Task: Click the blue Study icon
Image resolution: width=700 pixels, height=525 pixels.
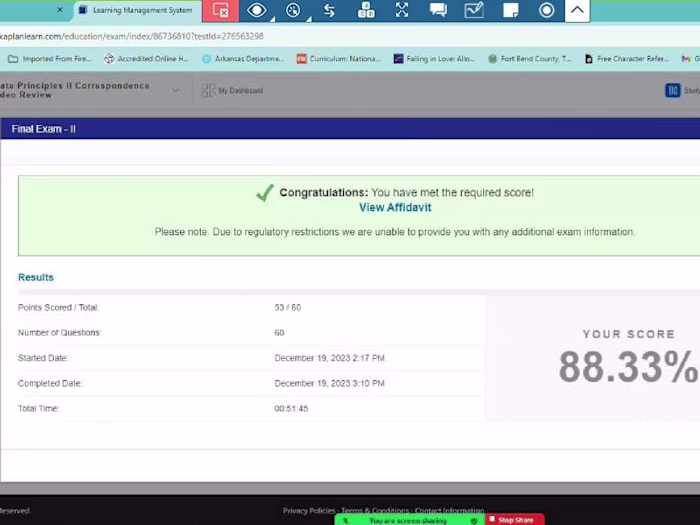Action: point(673,91)
